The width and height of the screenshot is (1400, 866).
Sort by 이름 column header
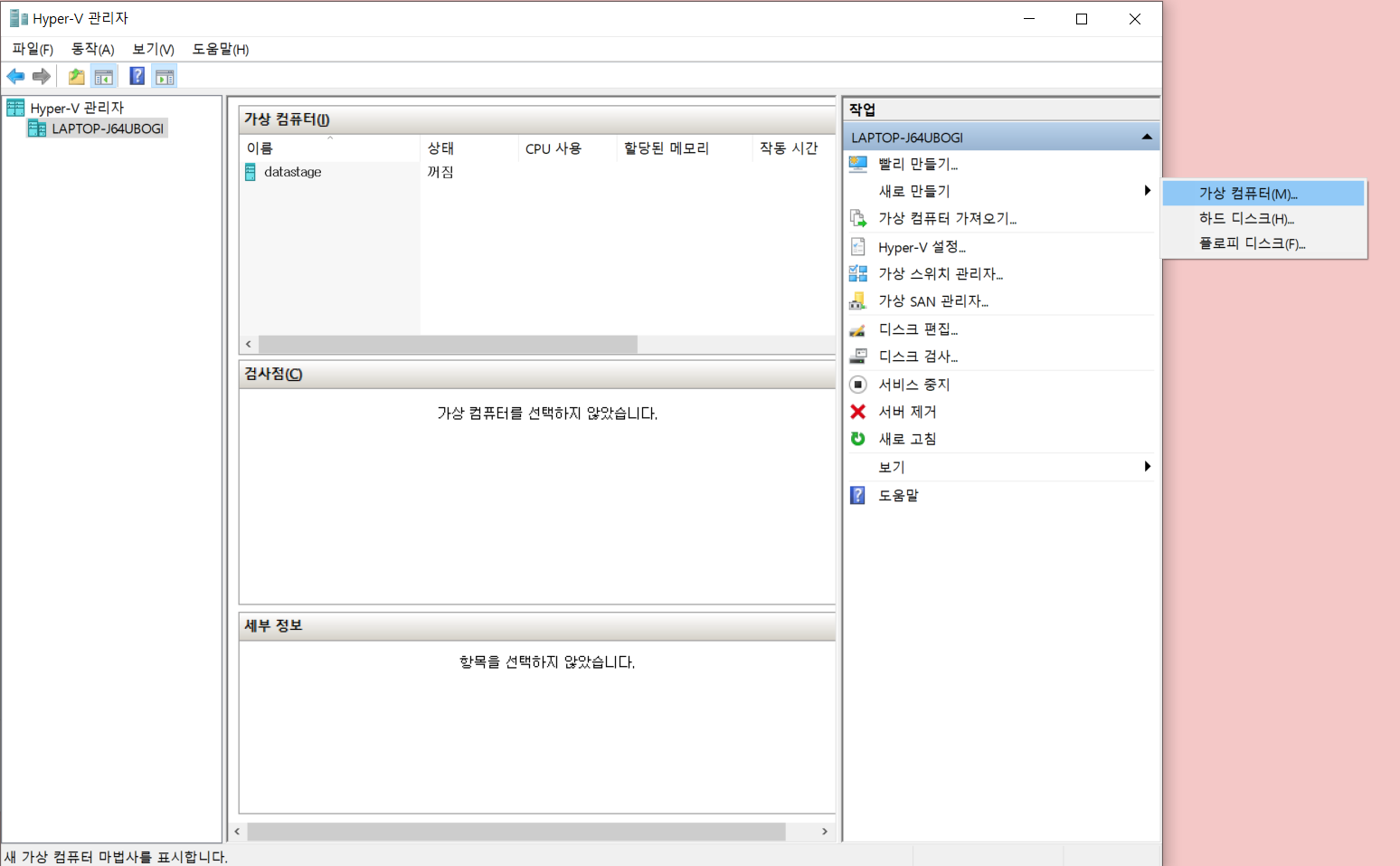[x=330, y=148]
